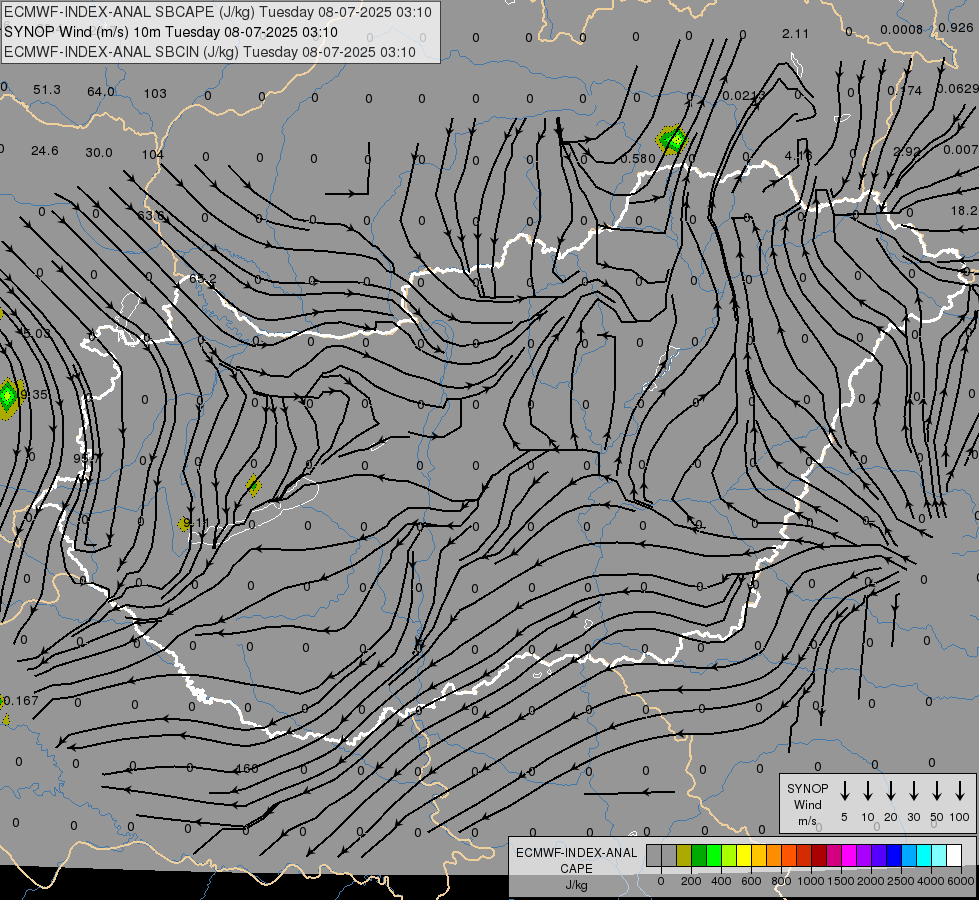Pick the orange swatch in CAPE scale
Viewport: 979px width, 900px height.
[774, 855]
